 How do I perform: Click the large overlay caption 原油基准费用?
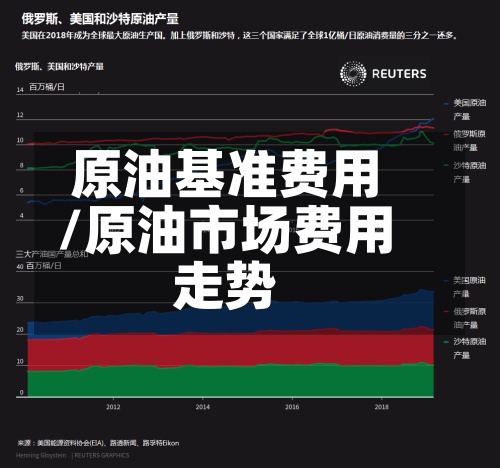(225, 174)
